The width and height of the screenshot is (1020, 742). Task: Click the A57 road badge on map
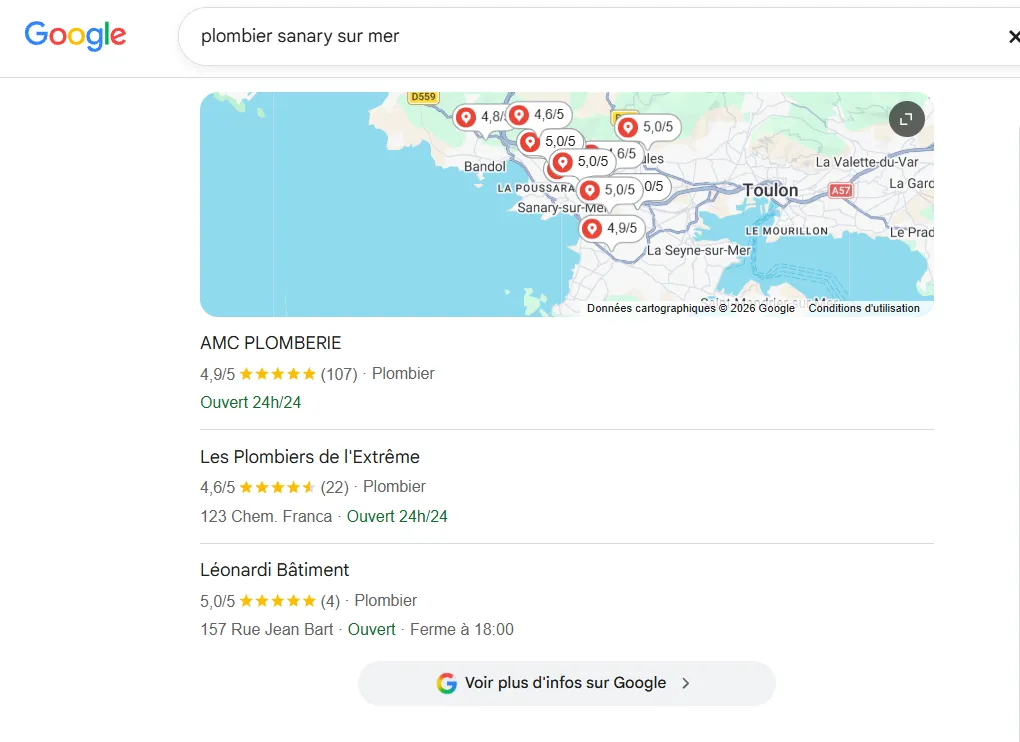click(840, 191)
